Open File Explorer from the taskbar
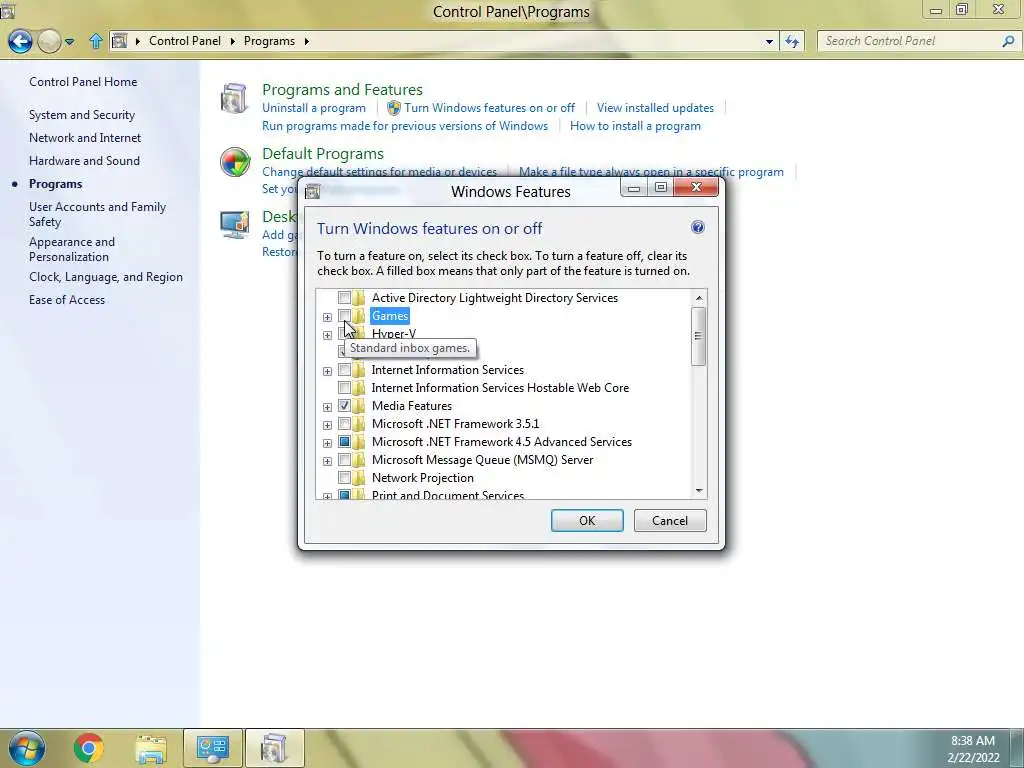The image size is (1024, 768). 150,748
